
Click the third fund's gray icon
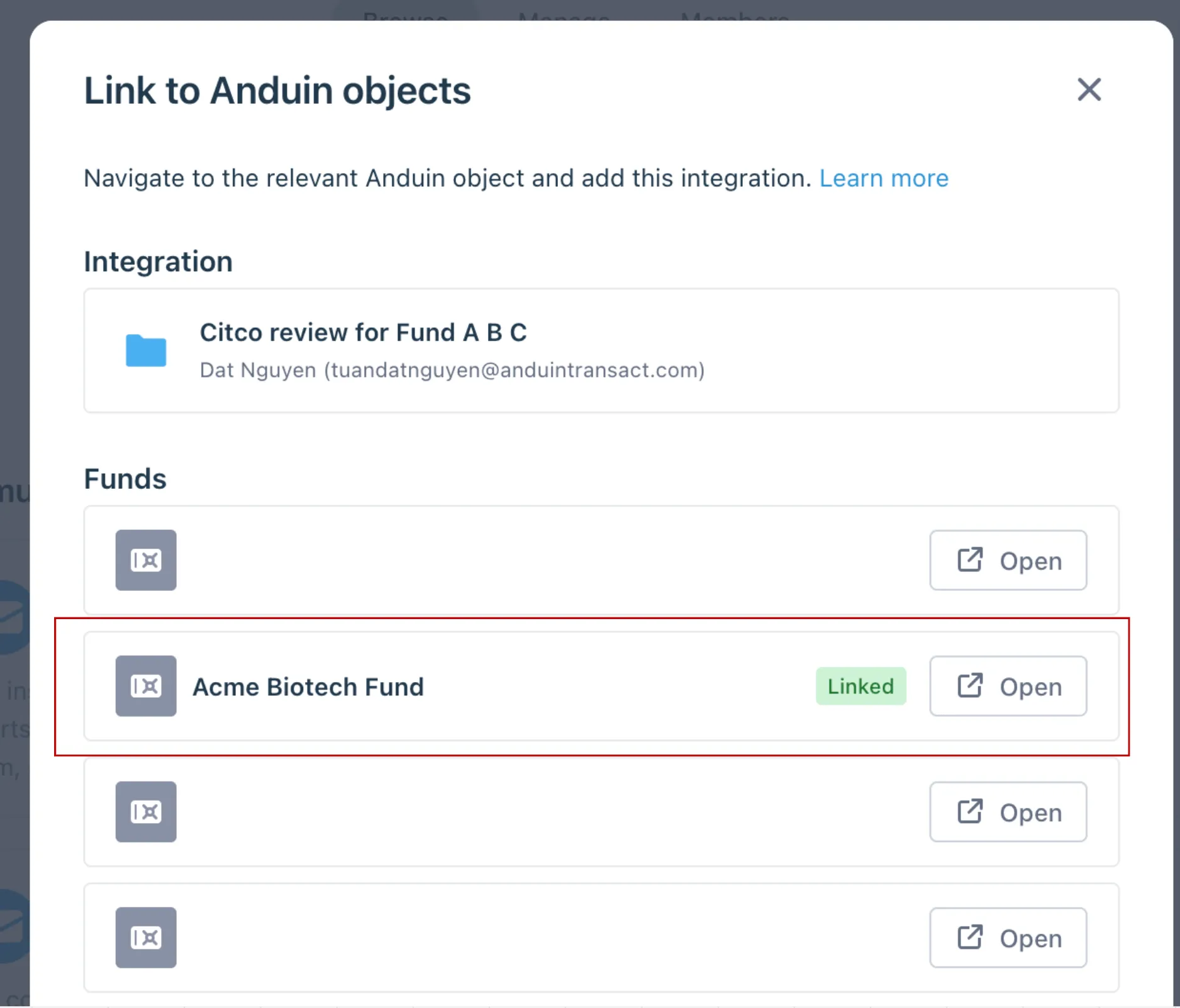[146, 812]
